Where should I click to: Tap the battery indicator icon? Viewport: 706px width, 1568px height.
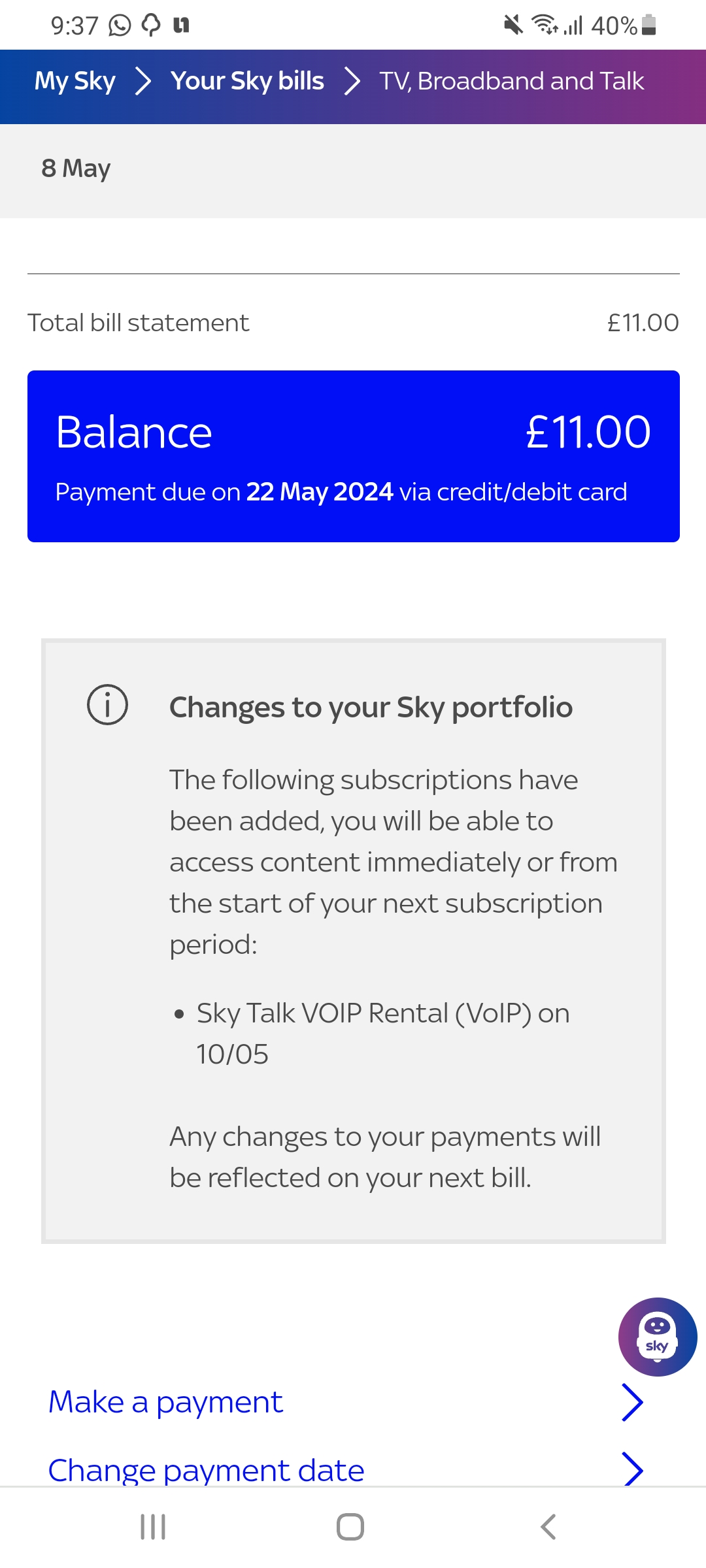[648, 25]
